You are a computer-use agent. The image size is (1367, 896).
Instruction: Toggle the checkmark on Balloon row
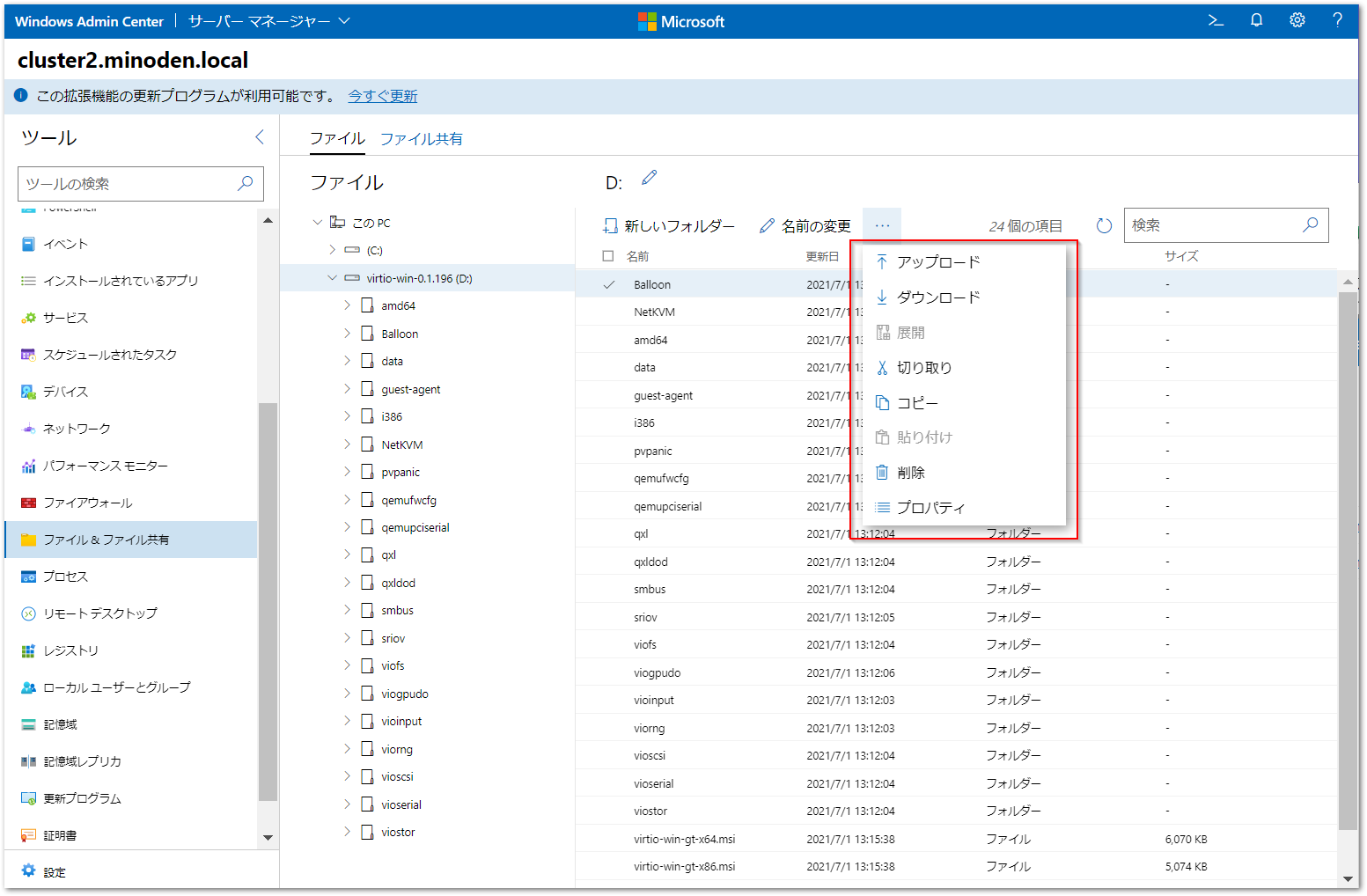coord(608,284)
